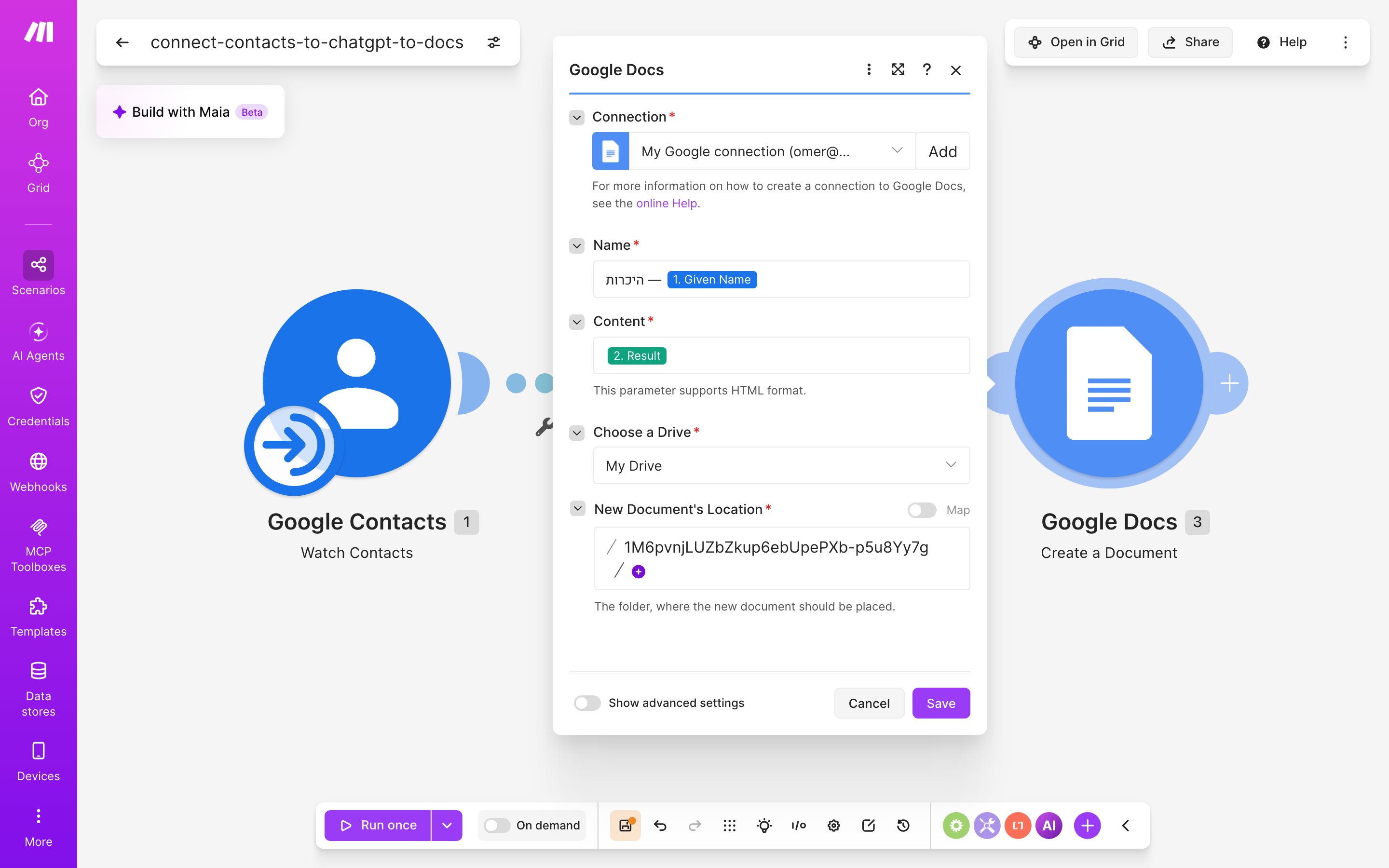Open Credentials in sidebar
The image size is (1389, 868).
(39, 407)
